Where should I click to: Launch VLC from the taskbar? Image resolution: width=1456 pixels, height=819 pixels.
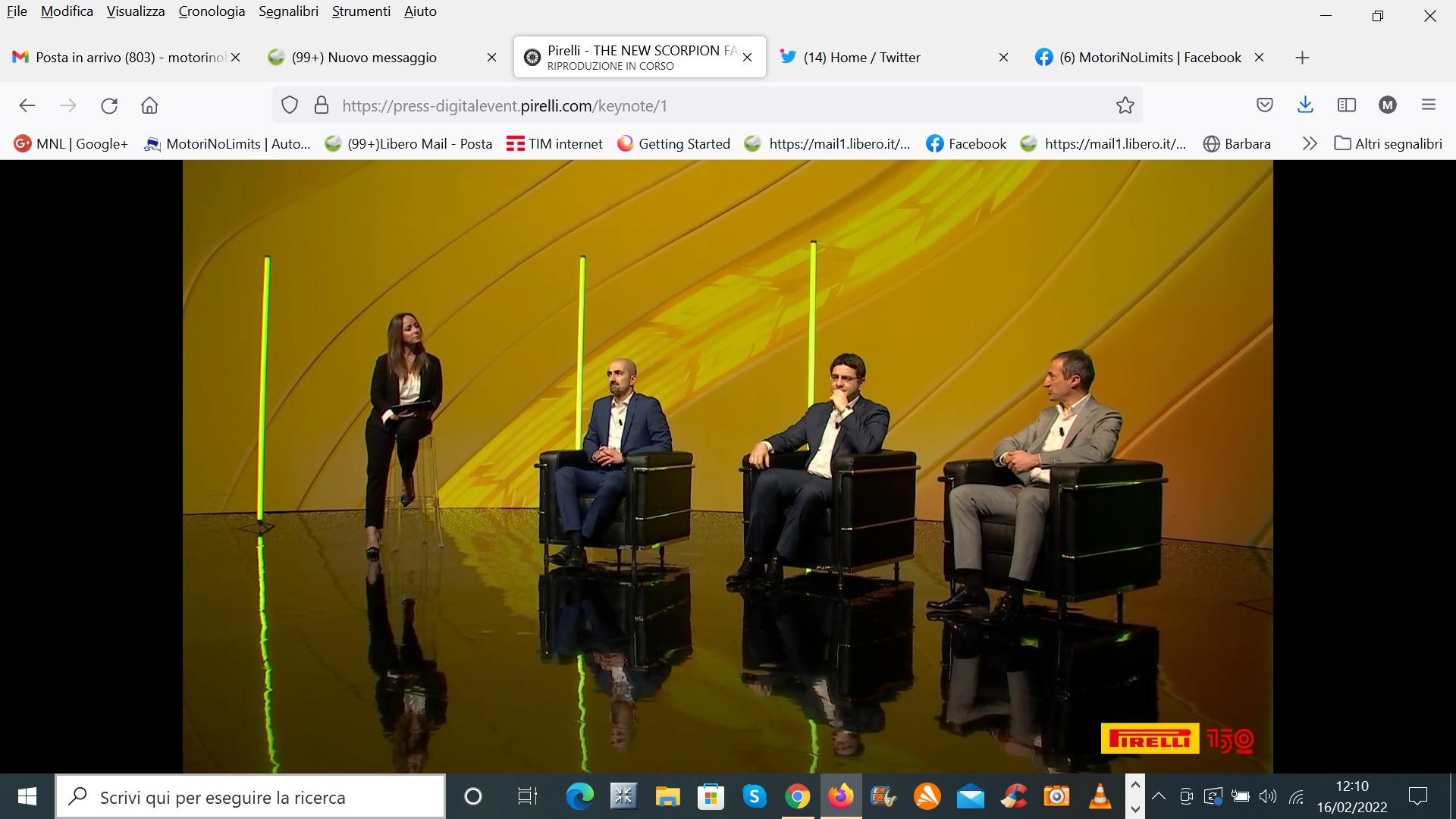[x=1100, y=796]
